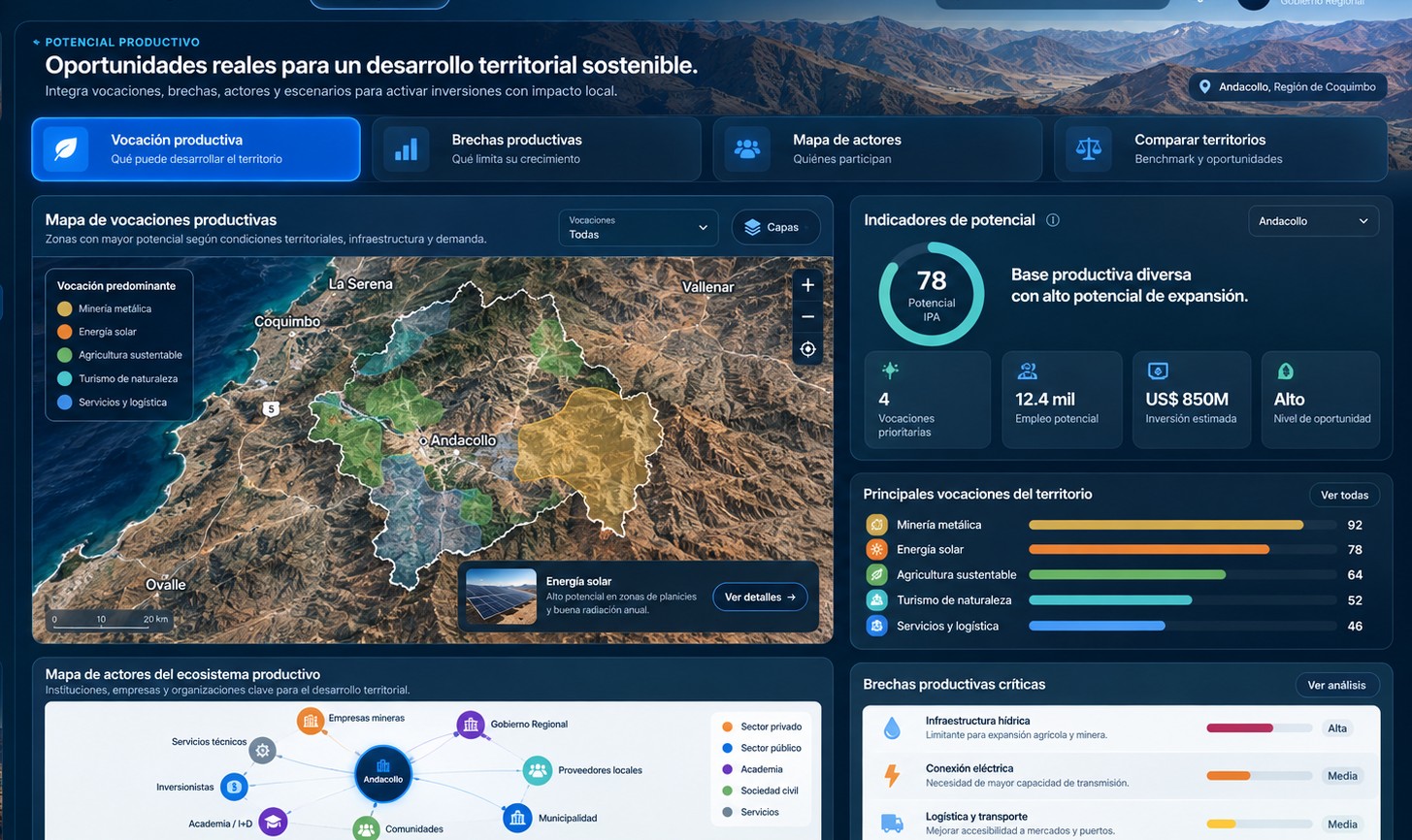Click the bar chart icon of Brechas productivas
The image size is (1412, 840).
point(406,149)
